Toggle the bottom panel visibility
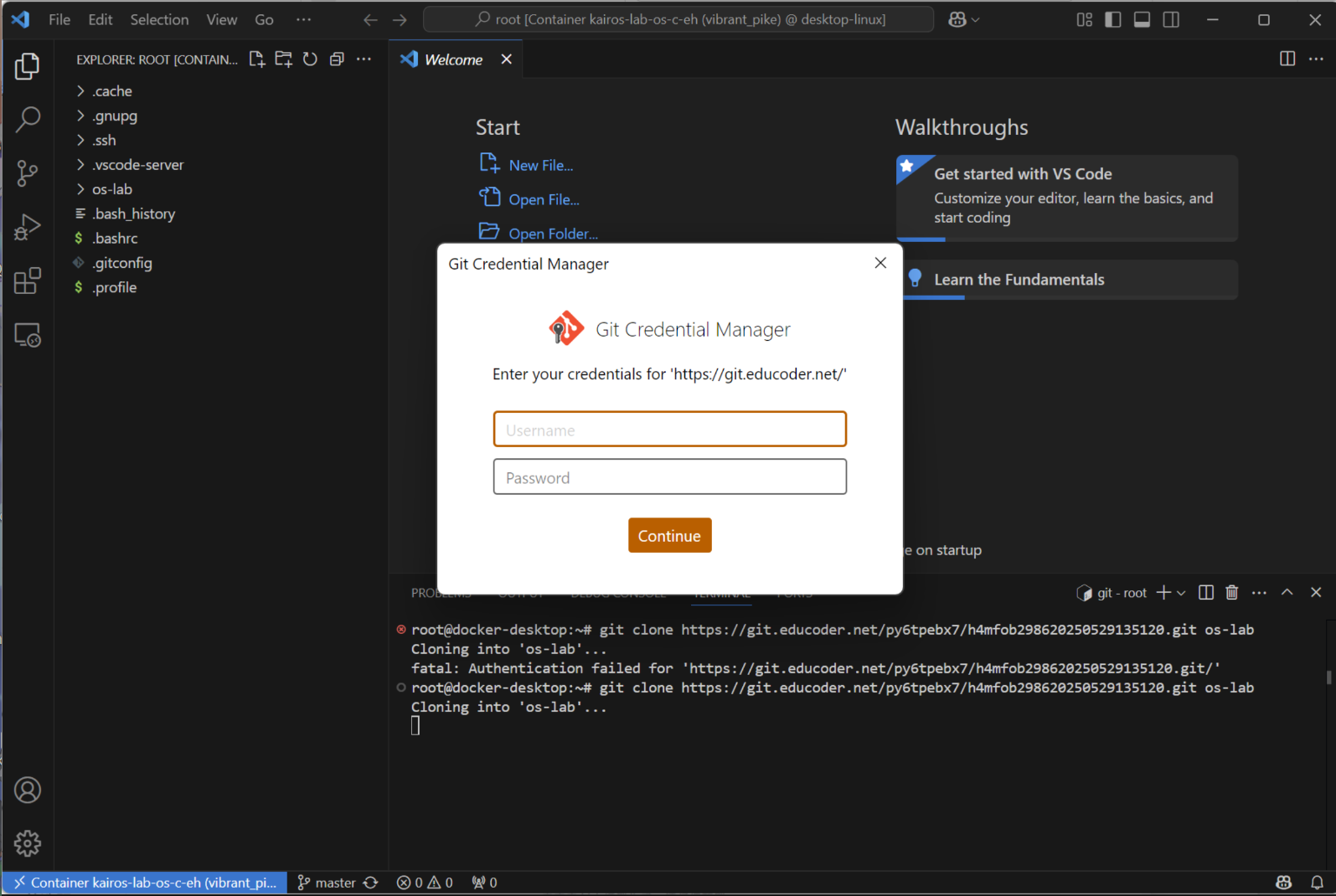 click(x=1142, y=19)
